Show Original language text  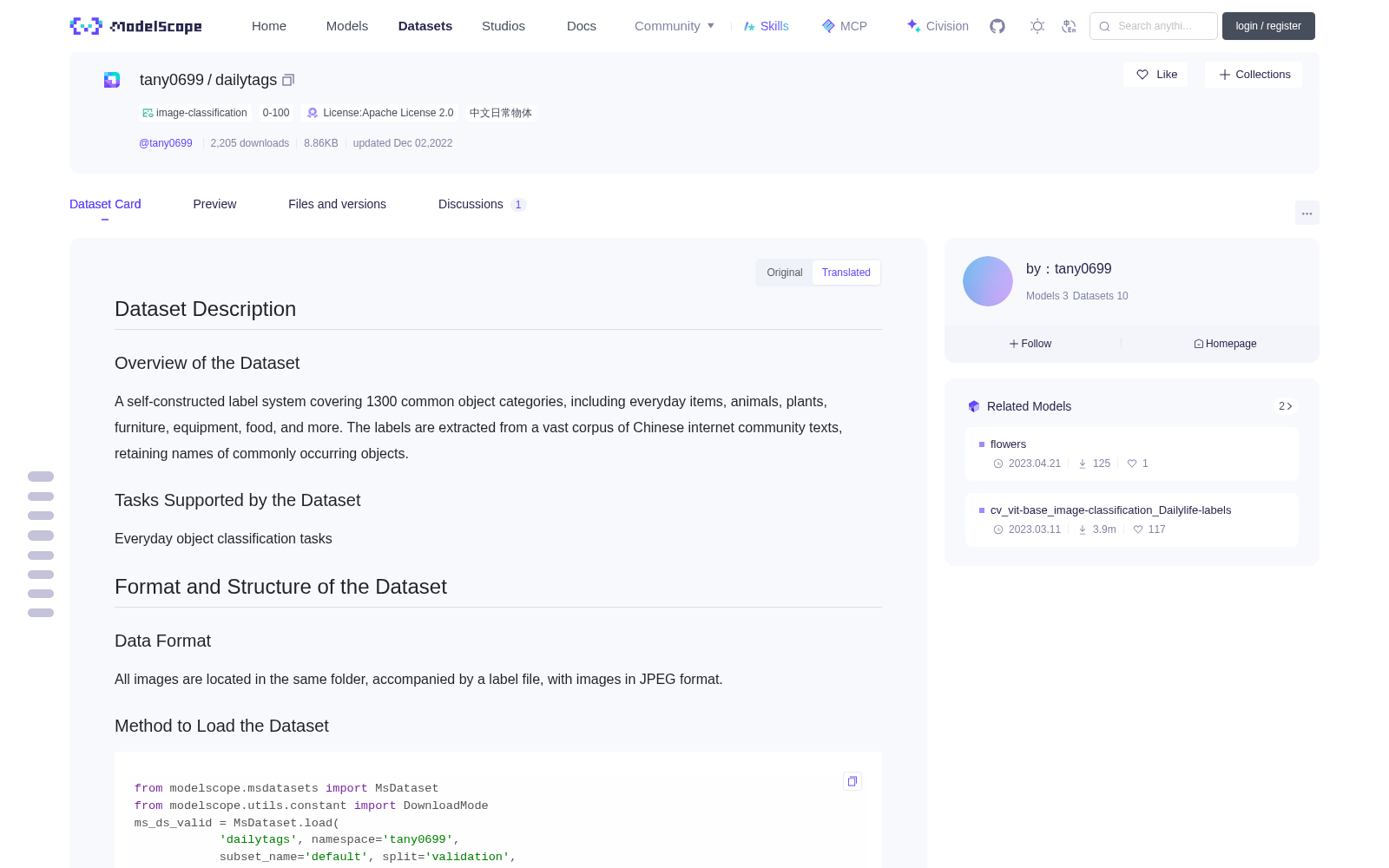[785, 273]
